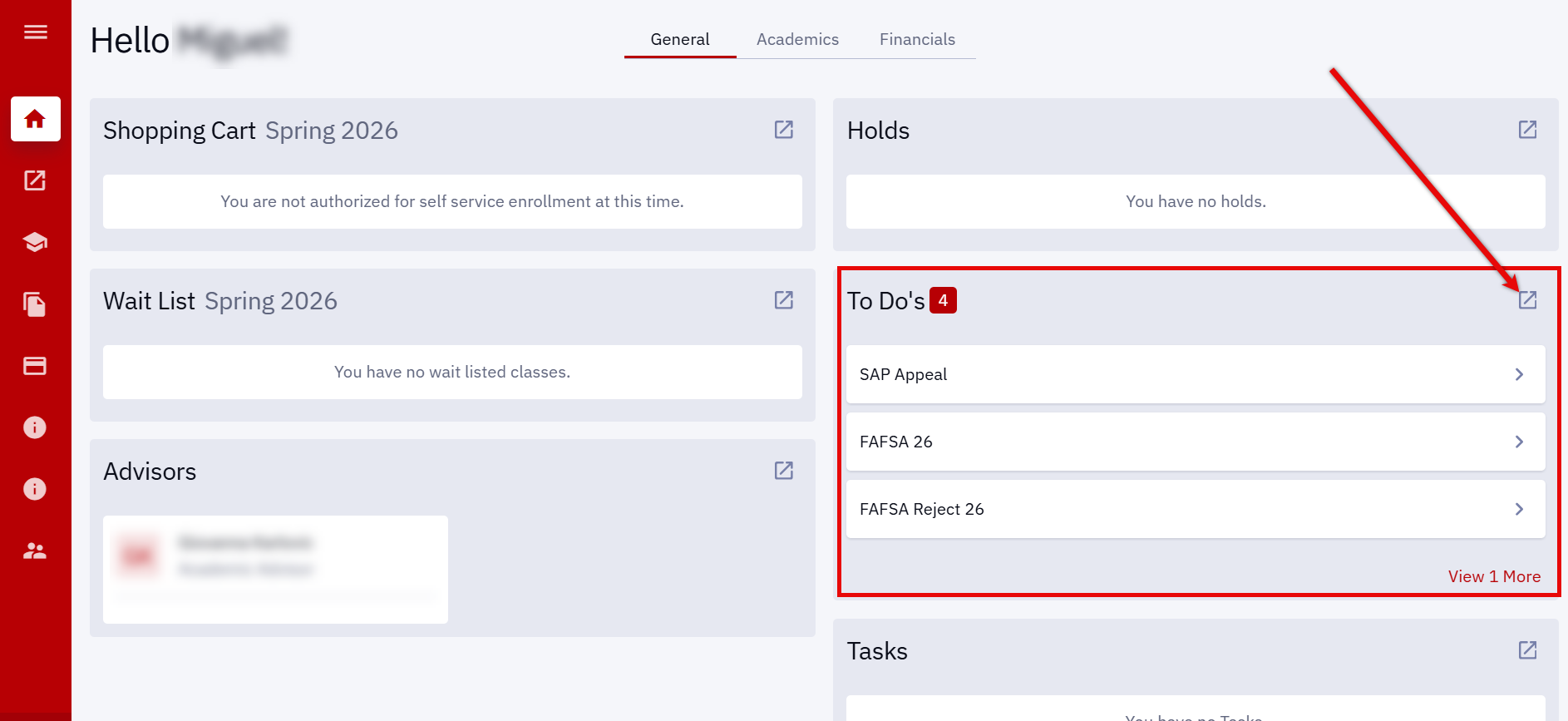The height and width of the screenshot is (721, 1568).
Task: Open the Tasks panel pop-out icon
Action: click(1526, 650)
